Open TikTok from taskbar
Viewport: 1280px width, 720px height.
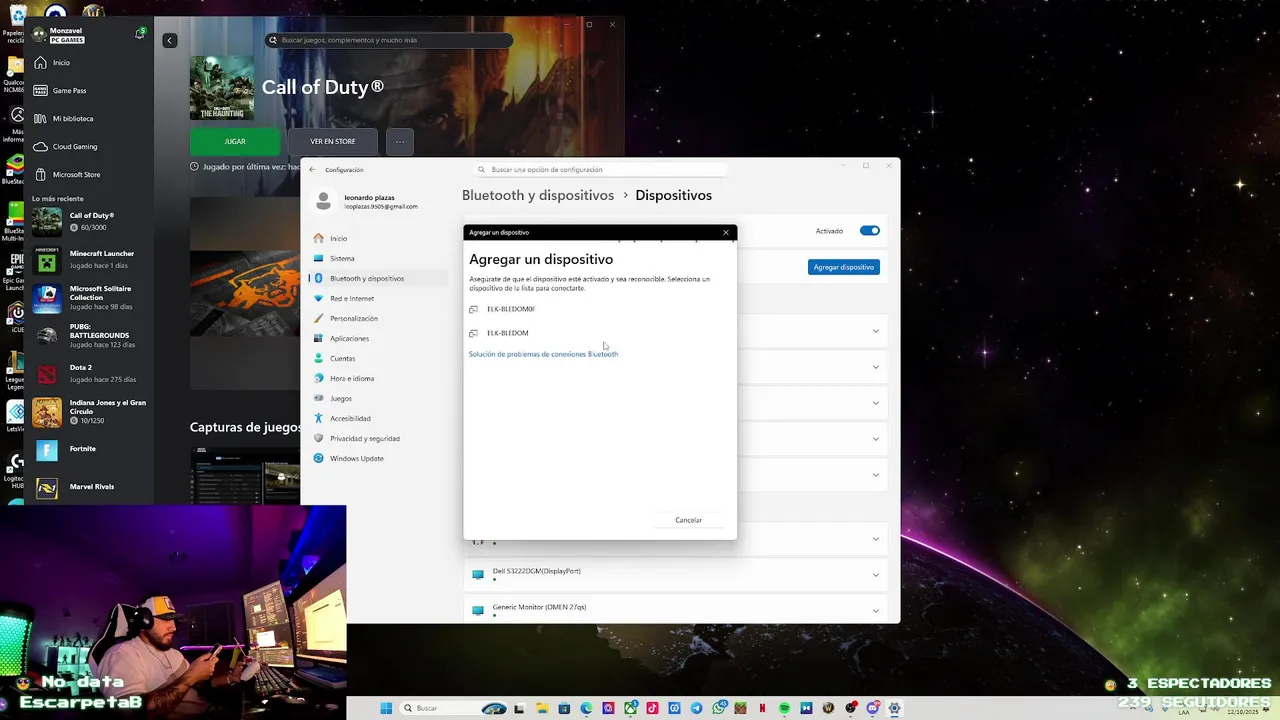coord(652,708)
